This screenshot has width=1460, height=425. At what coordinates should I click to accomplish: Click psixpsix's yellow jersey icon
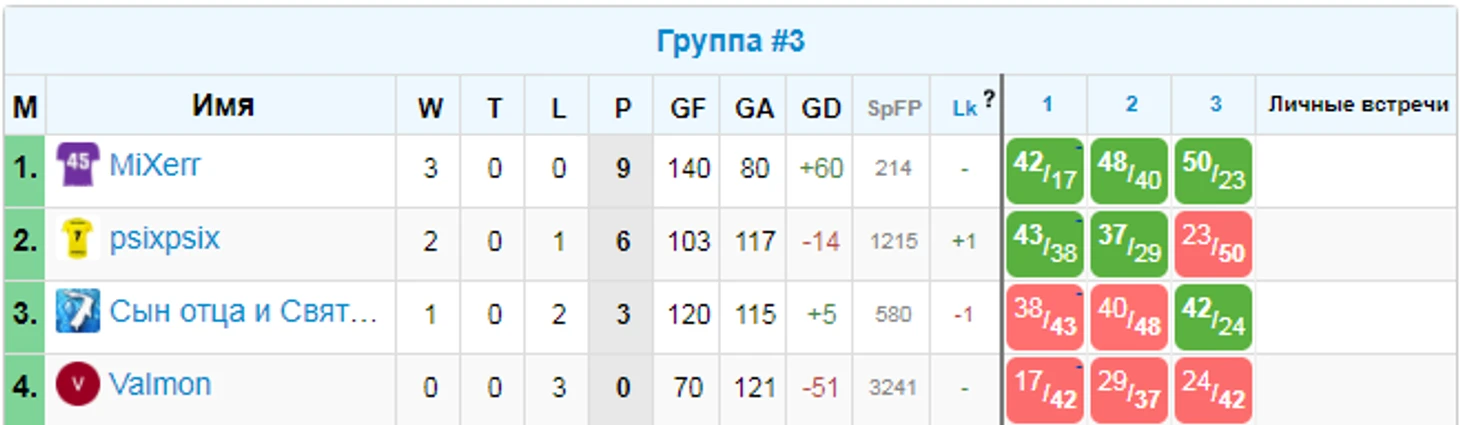78,240
